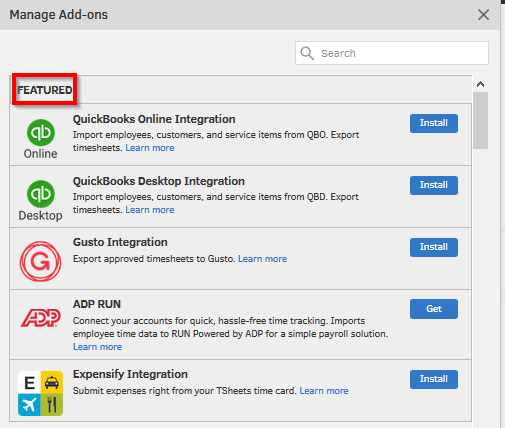Install the Gusto Integration add-on

coord(434,247)
